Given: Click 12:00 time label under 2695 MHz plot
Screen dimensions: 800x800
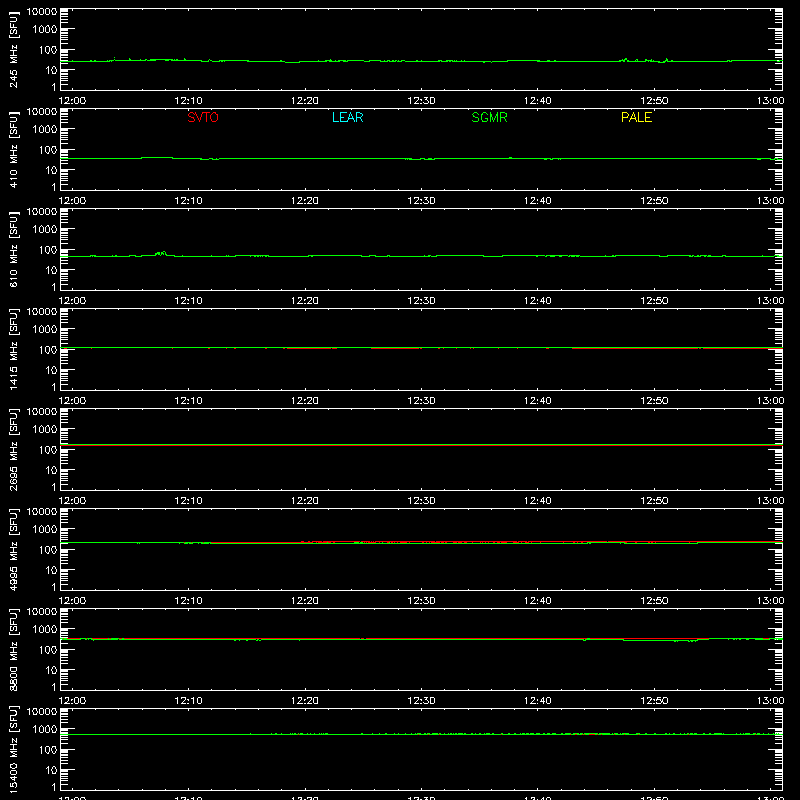Looking at the screenshot, I should tap(72, 501).
